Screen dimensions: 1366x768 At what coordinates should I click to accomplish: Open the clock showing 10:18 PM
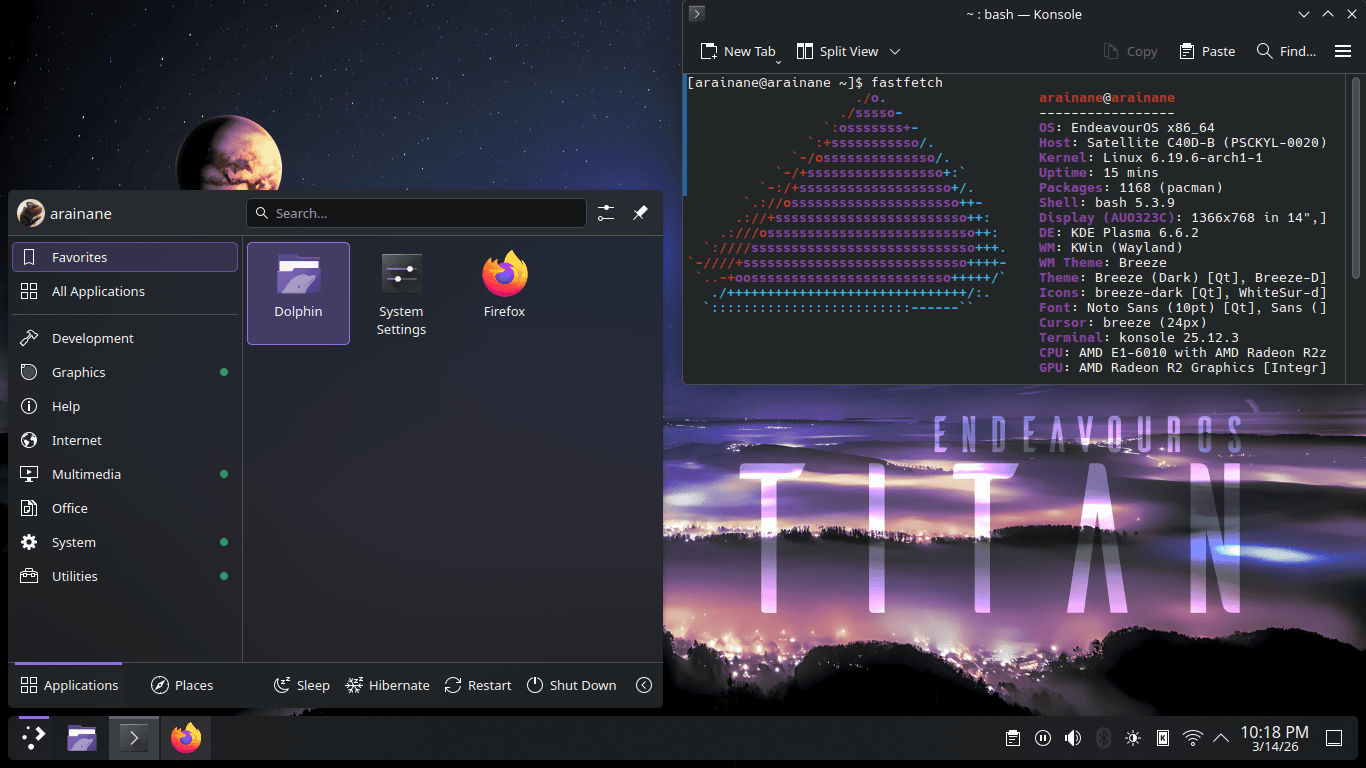point(1274,739)
